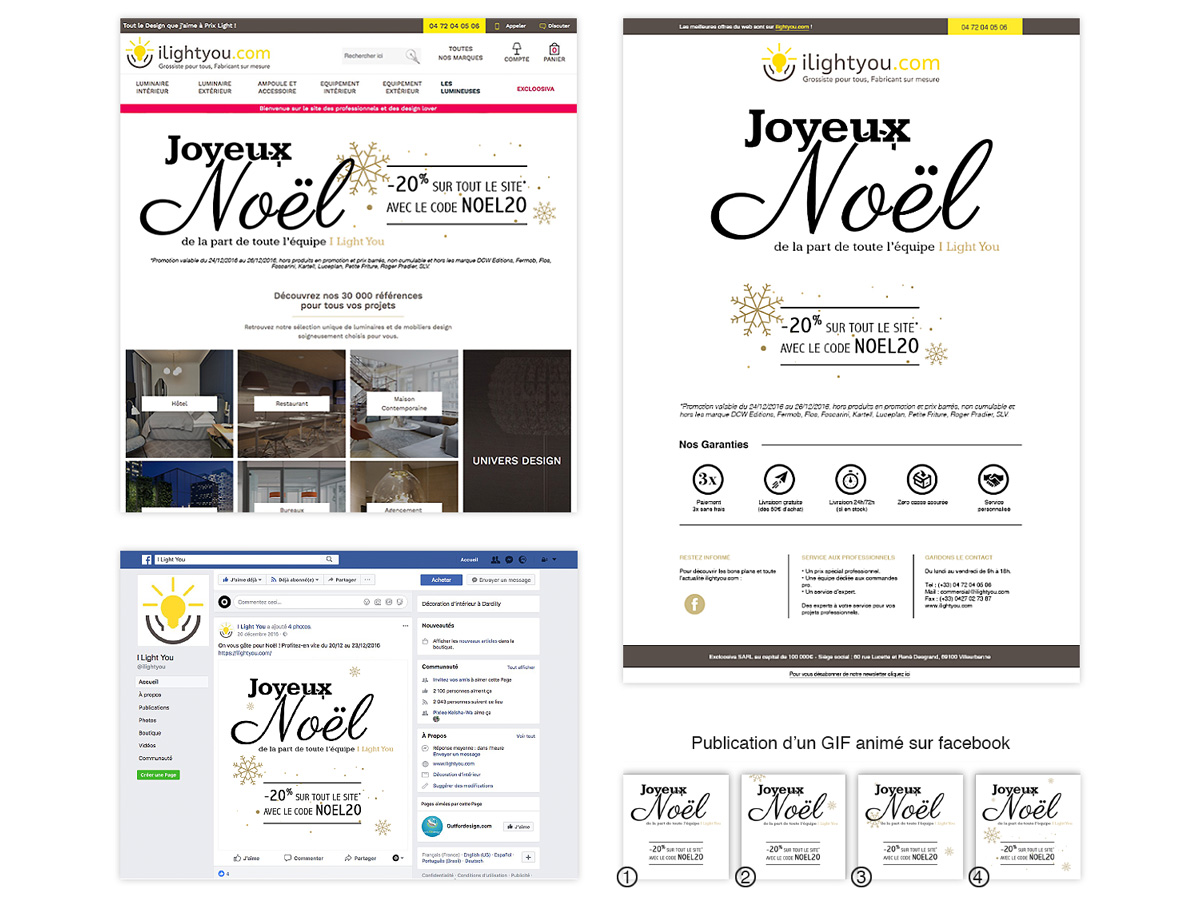This screenshot has width=1200, height=900.
Task: Open the Luminaire Intérieur menu
Action: click(152, 88)
